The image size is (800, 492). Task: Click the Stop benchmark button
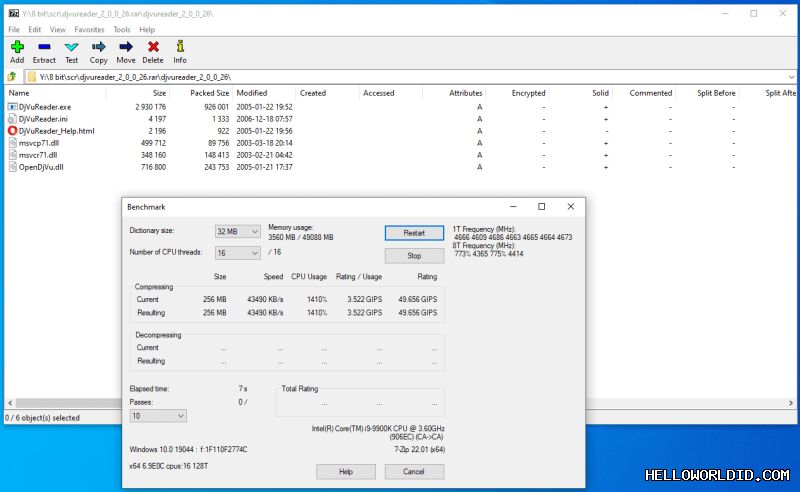pos(414,256)
